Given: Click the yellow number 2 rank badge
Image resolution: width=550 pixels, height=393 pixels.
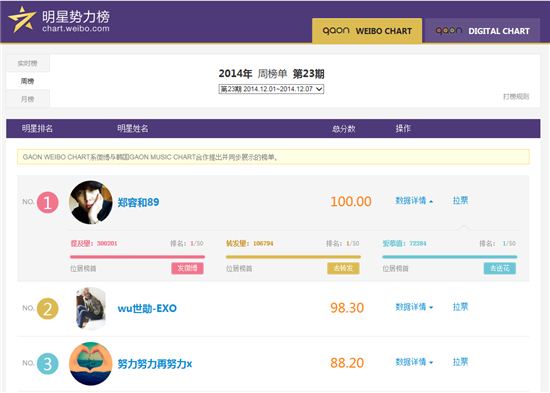Looking at the screenshot, I should (48, 308).
